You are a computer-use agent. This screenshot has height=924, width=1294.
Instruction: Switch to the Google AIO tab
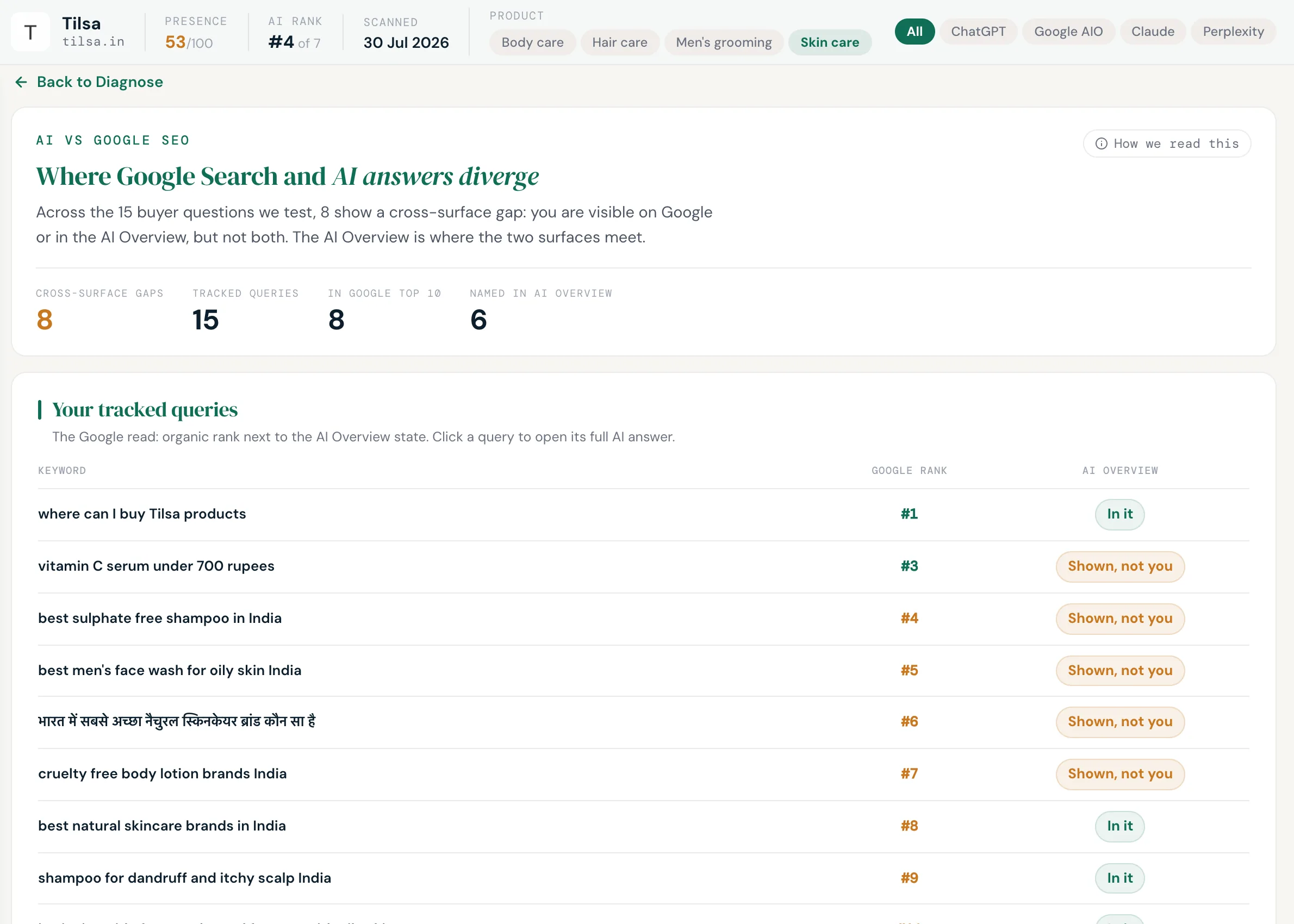(x=1068, y=32)
